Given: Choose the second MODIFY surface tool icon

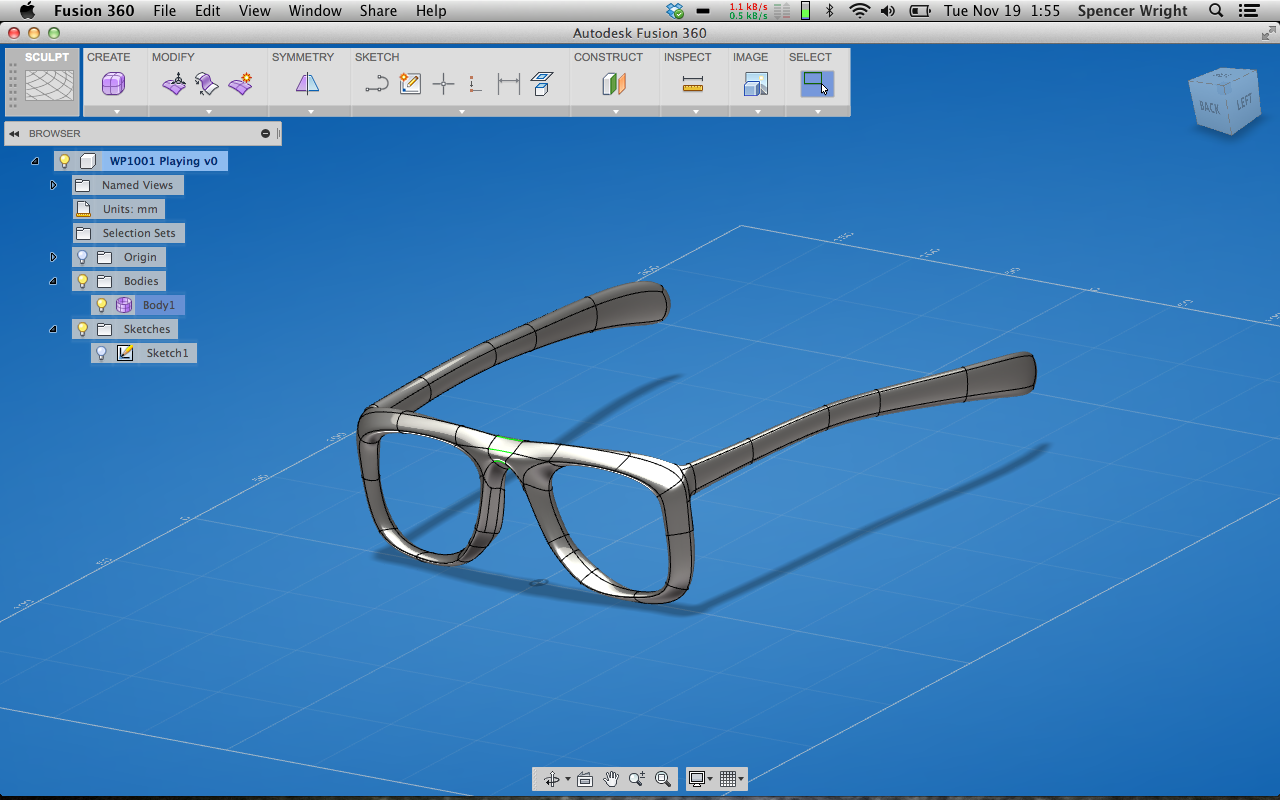Looking at the screenshot, I should click(x=206, y=85).
